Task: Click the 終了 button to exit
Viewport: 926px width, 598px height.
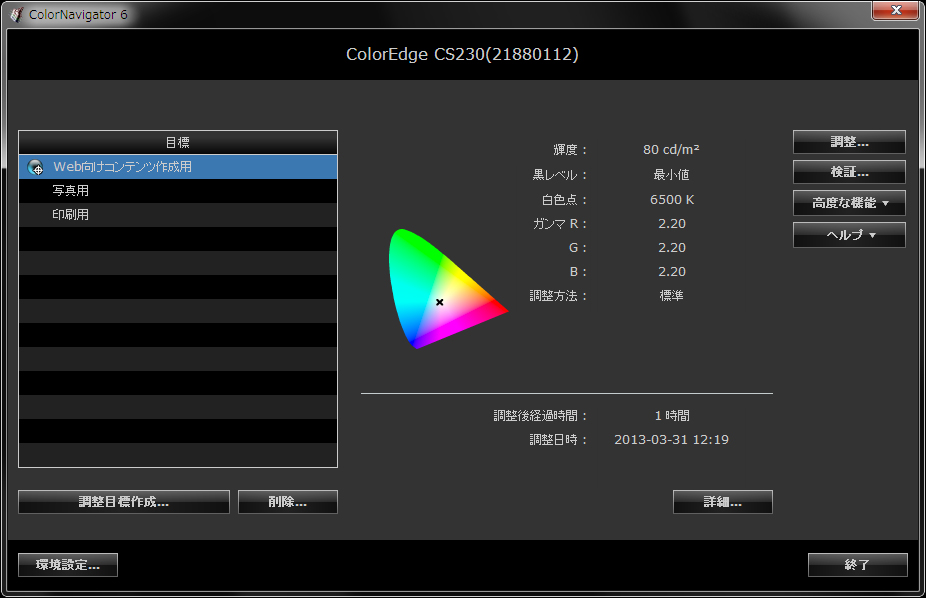Action: click(x=857, y=565)
